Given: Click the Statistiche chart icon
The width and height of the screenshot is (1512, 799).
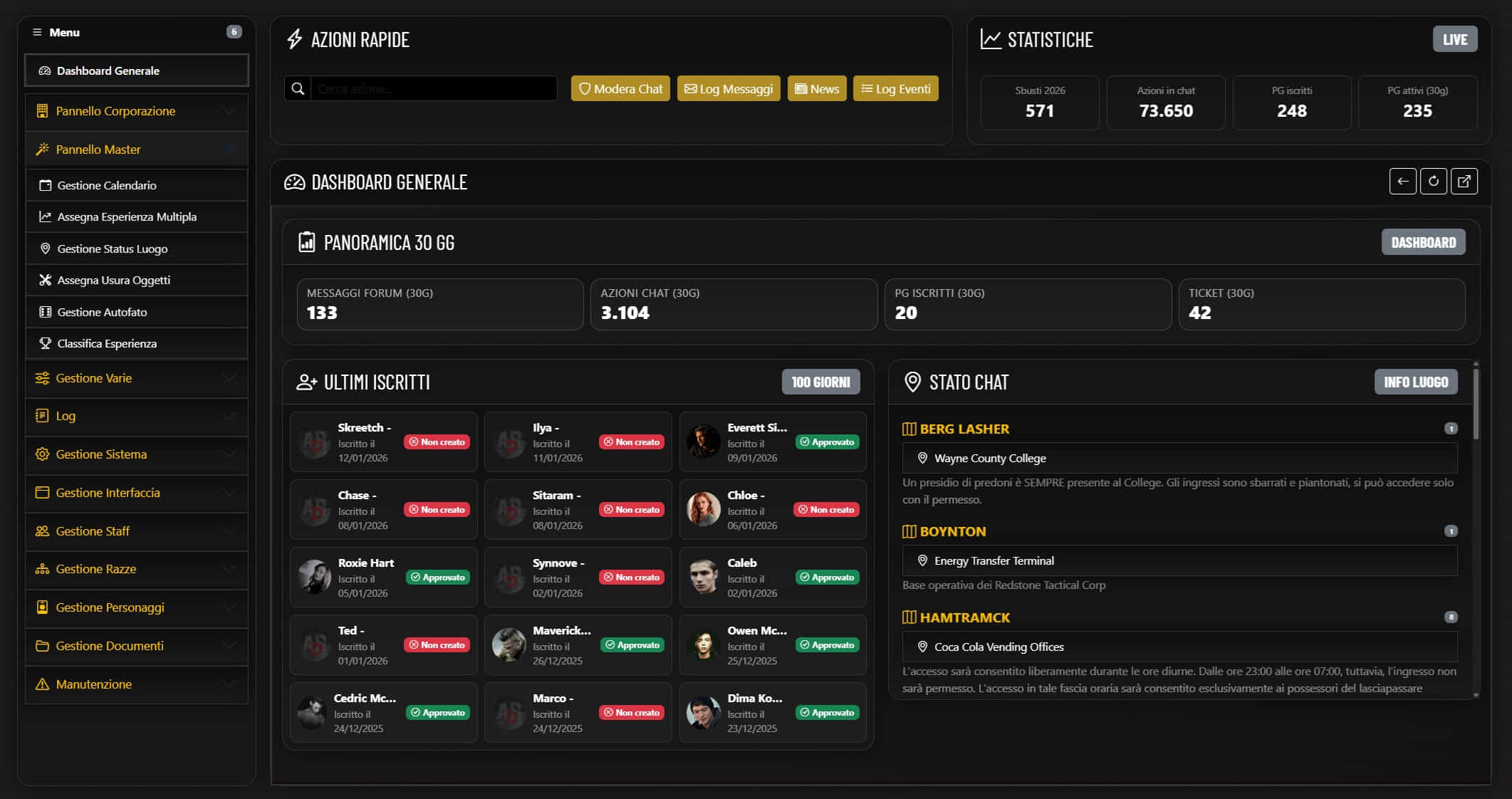Looking at the screenshot, I should click(x=991, y=39).
